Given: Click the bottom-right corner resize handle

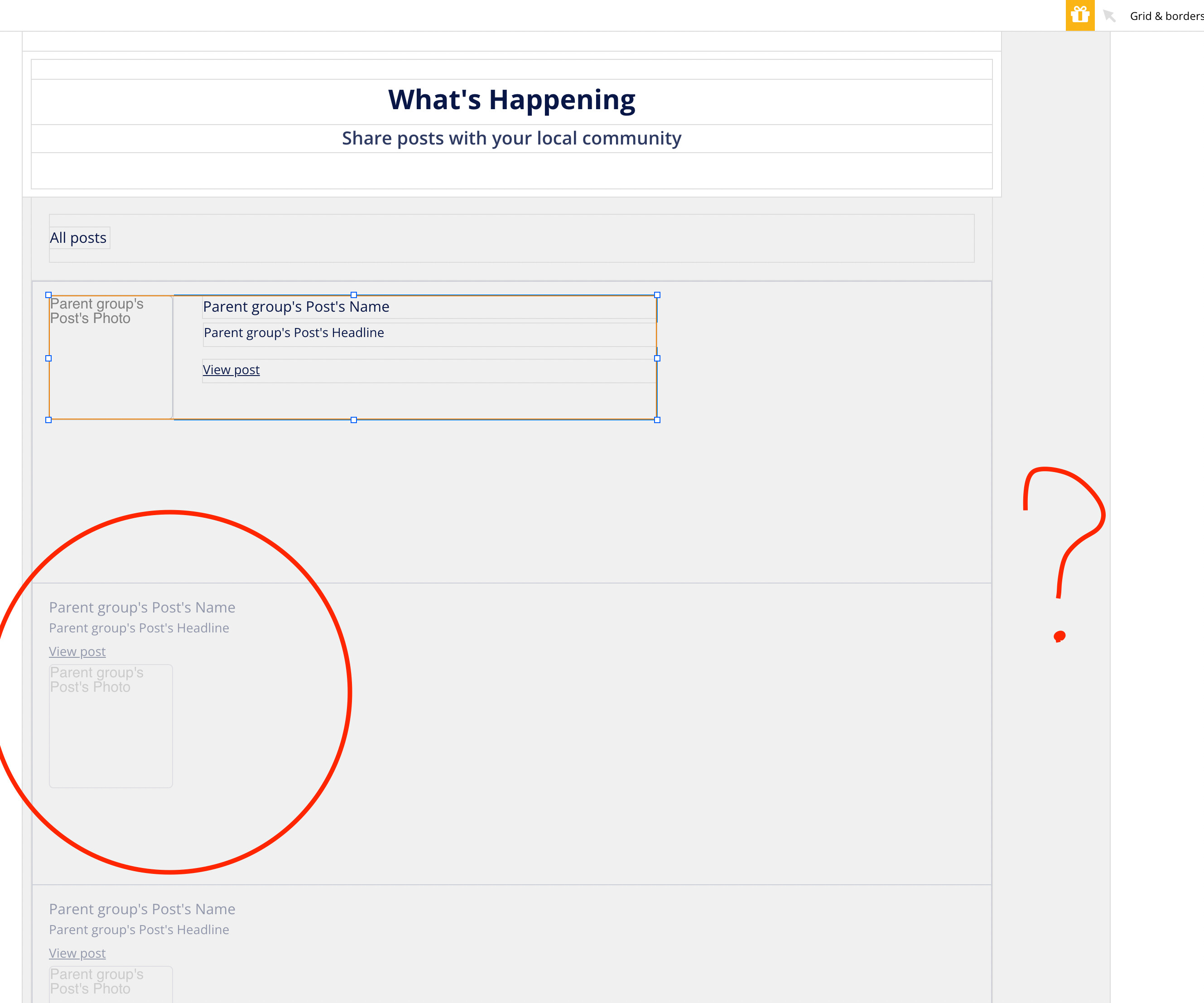Looking at the screenshot, I should point(657,420).
